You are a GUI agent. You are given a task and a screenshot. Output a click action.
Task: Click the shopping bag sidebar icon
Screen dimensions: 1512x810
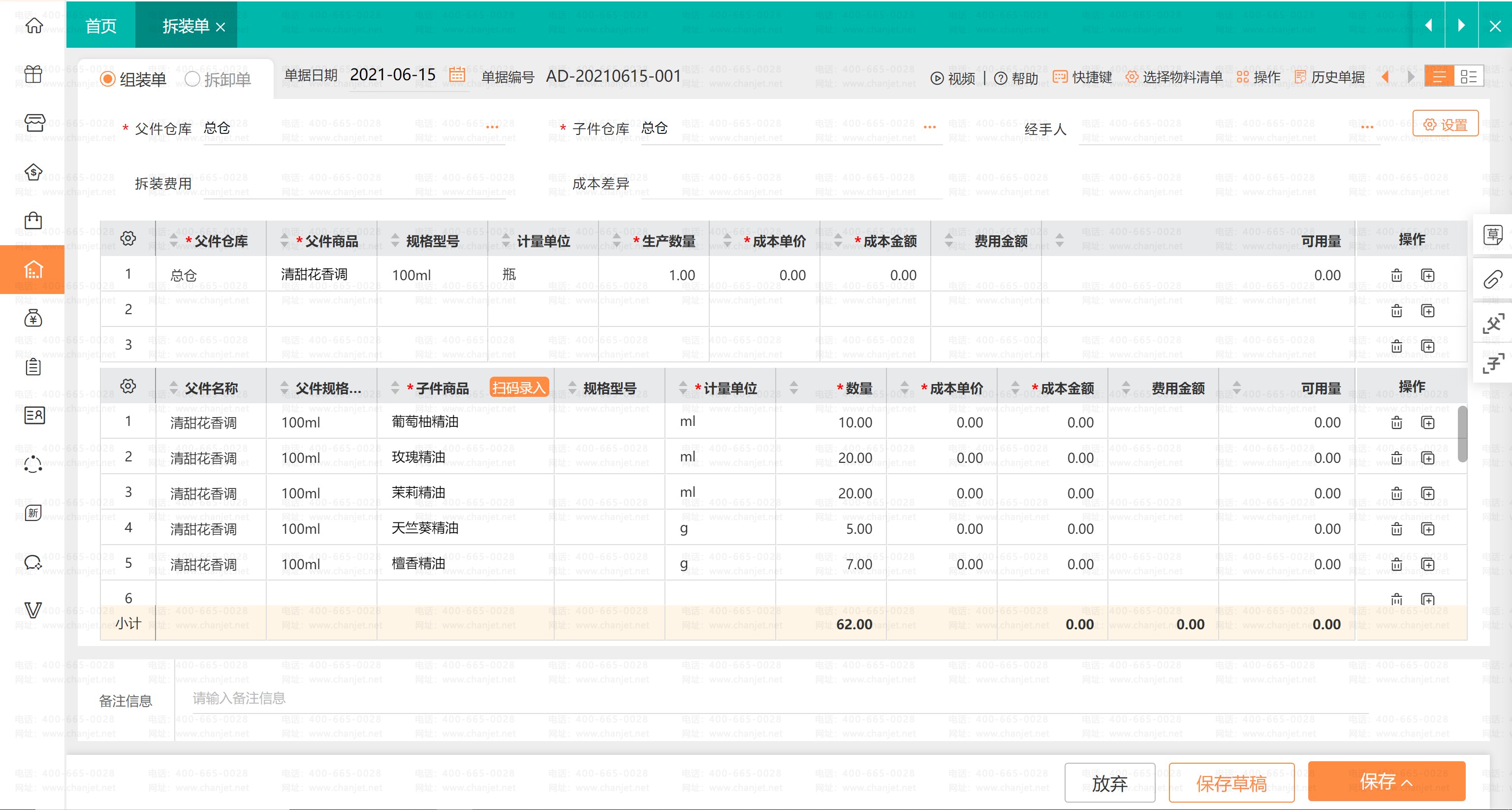(x=33, y=220)
